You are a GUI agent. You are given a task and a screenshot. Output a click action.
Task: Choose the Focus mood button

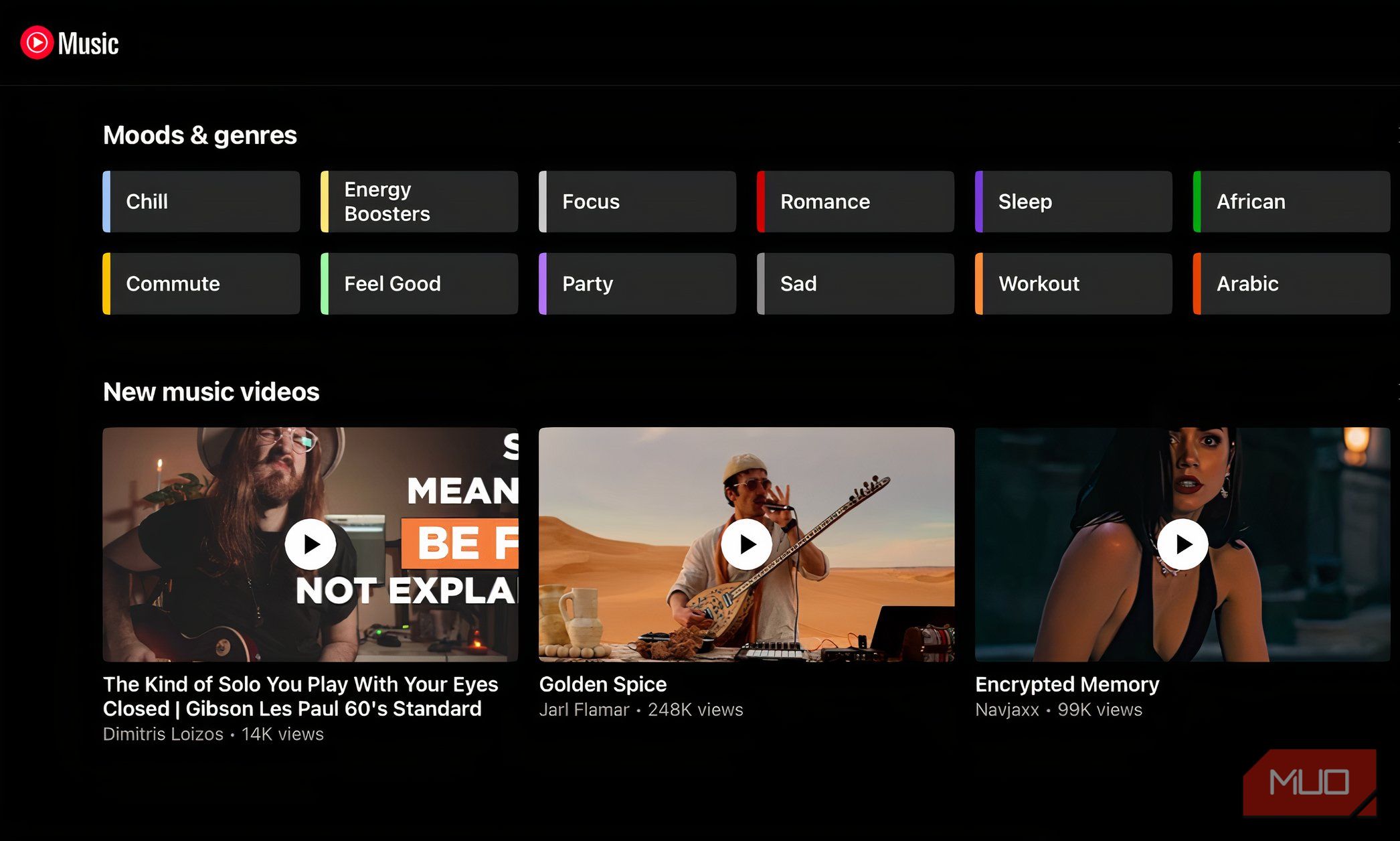(638, 202)
